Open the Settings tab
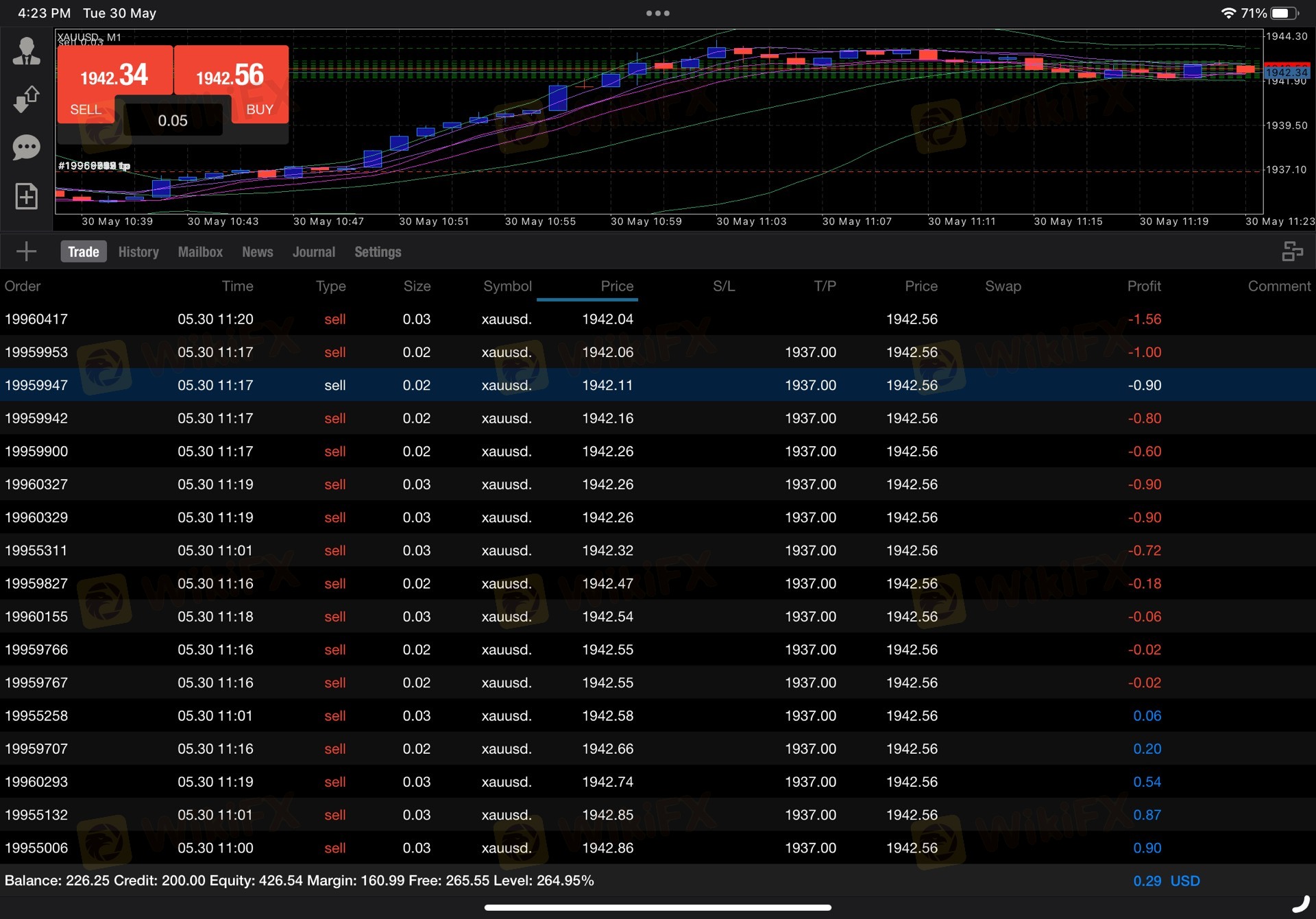The width and height of the screenshot is (1316, 919). pos(378,252)
